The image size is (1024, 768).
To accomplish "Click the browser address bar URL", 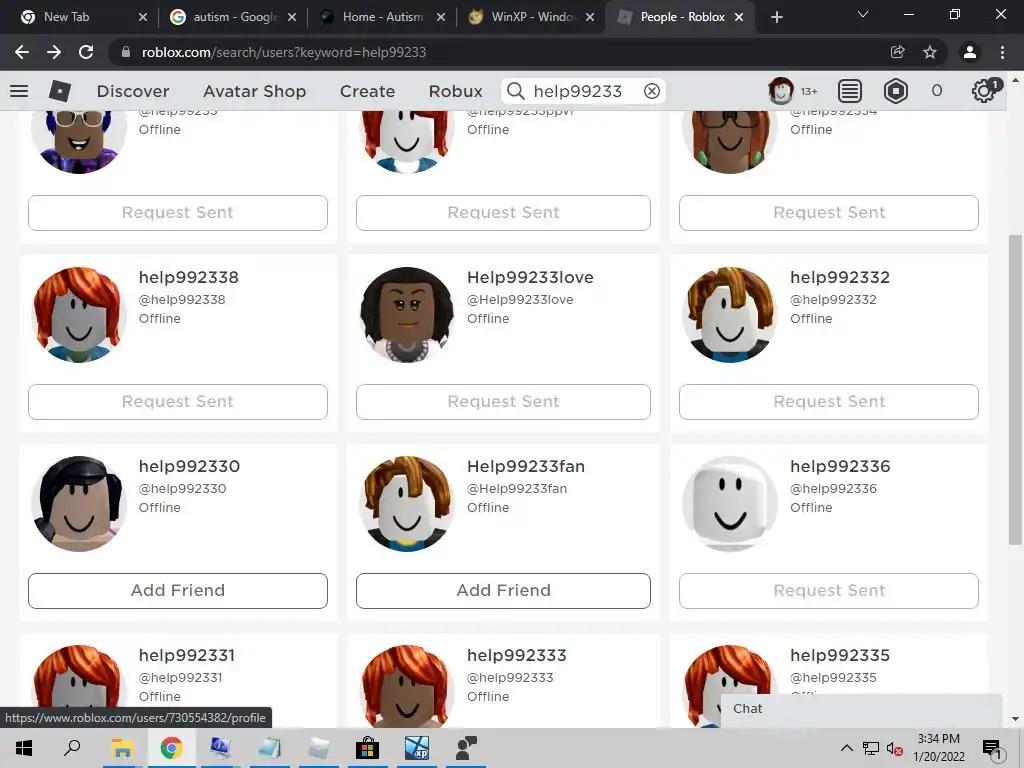I will pyautogui.click(x=283, y=52).
